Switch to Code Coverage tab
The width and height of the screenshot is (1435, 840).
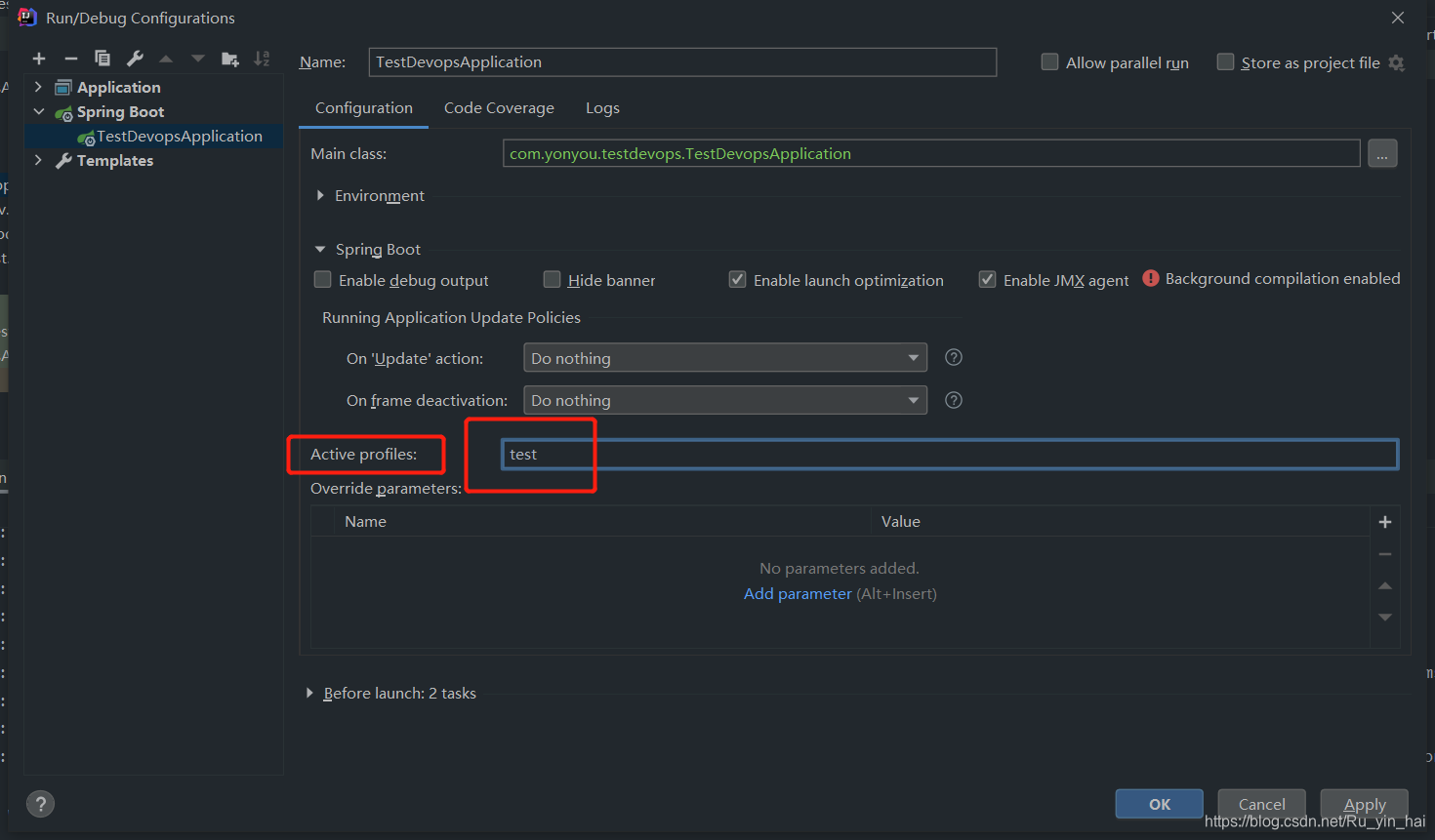coord(499,108)
